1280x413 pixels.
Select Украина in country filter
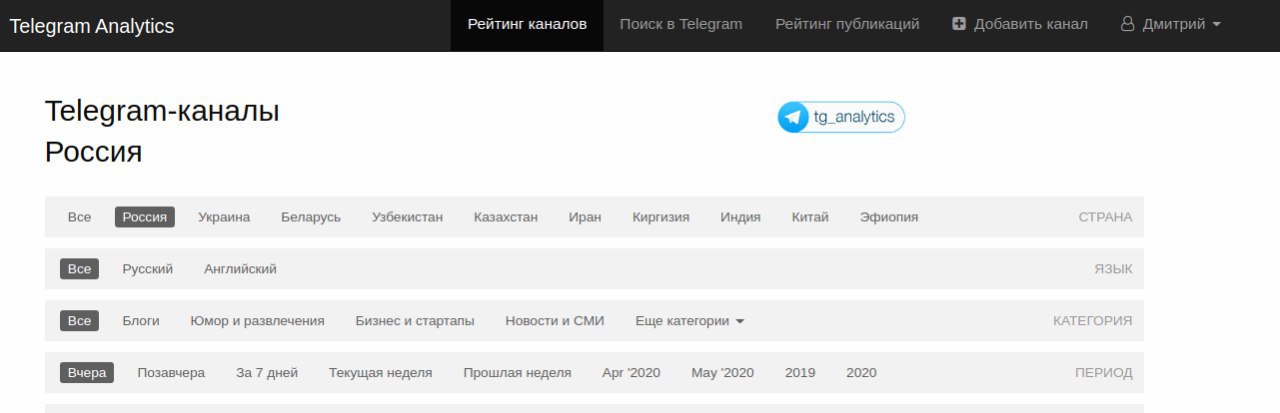pos(224,217)
